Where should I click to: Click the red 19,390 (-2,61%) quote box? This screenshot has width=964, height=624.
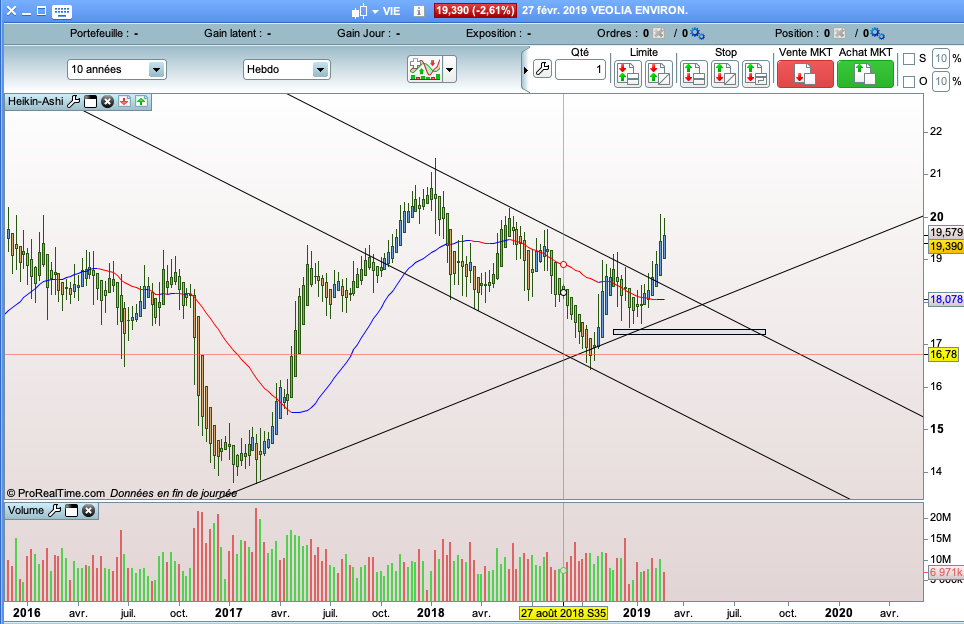[x=475, y=10]
